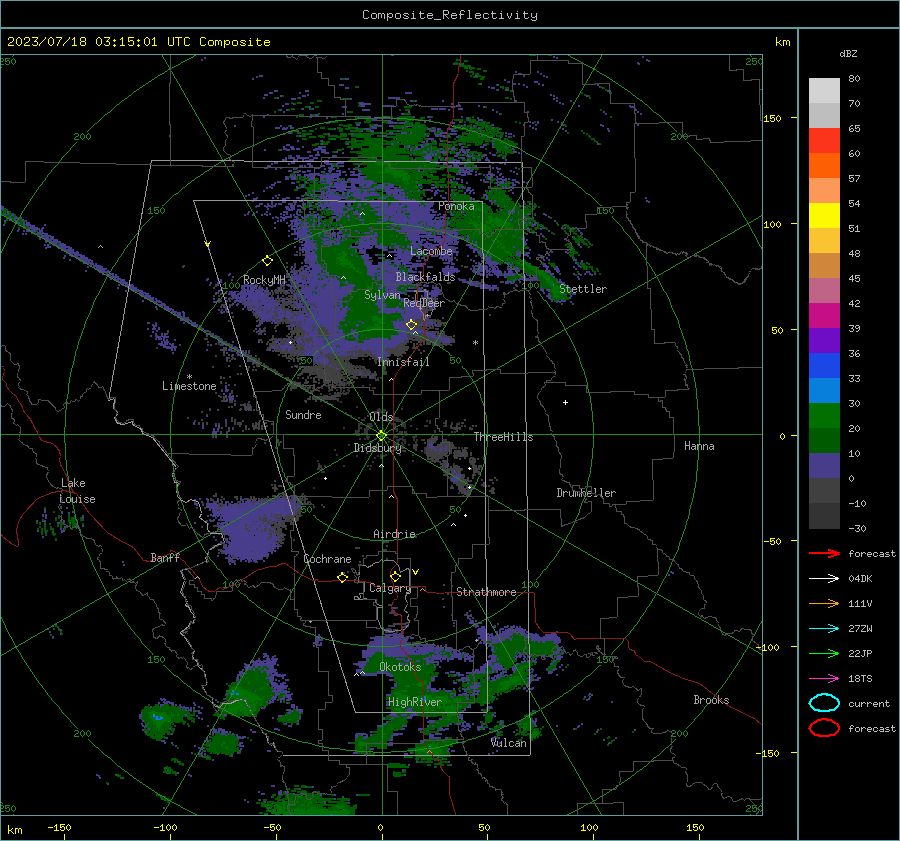Image resolution: width=900 pixels, height=841 pixels.
Task: Click the Composite_Reflectivity title
Action: click(x=449, y=15)
